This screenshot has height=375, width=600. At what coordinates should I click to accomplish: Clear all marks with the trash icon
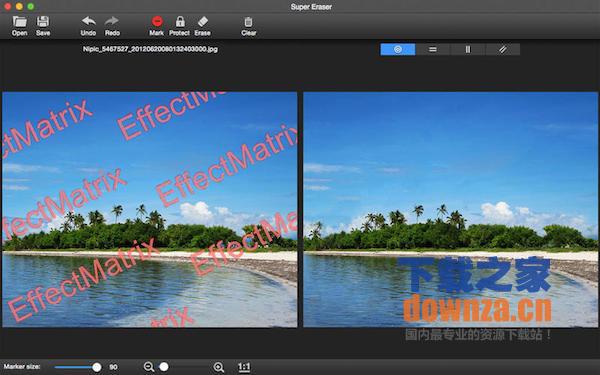pos(248,26)
